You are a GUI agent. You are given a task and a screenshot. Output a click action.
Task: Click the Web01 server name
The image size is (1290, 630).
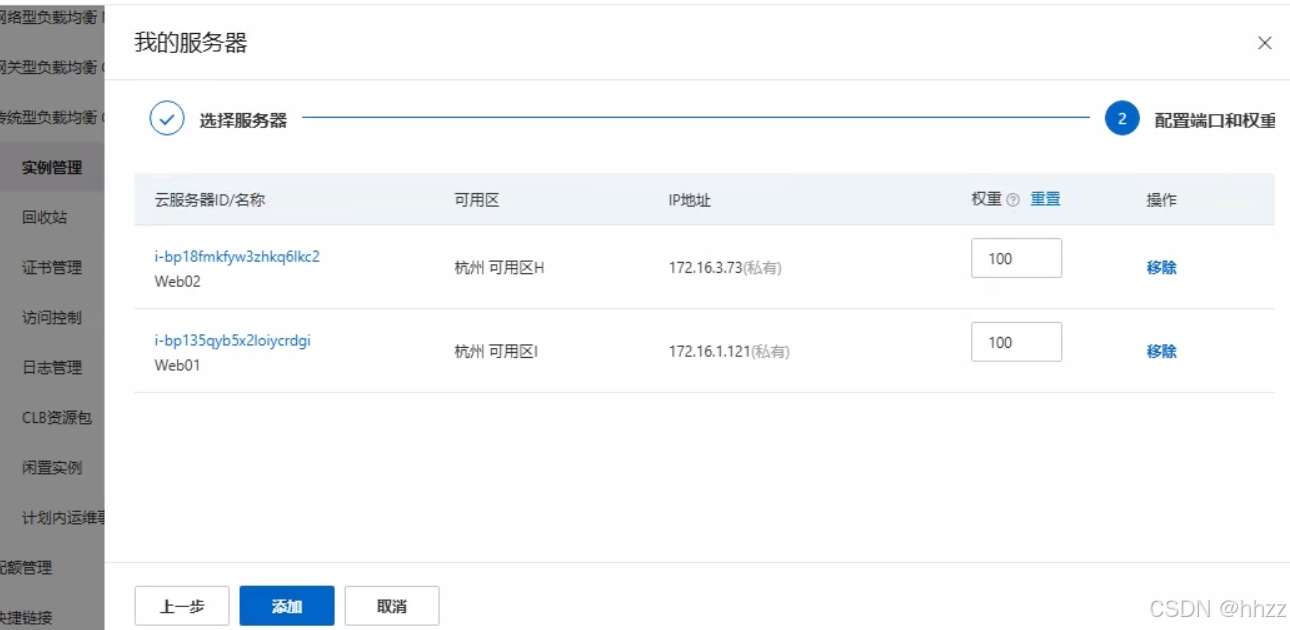click(177, 365)
